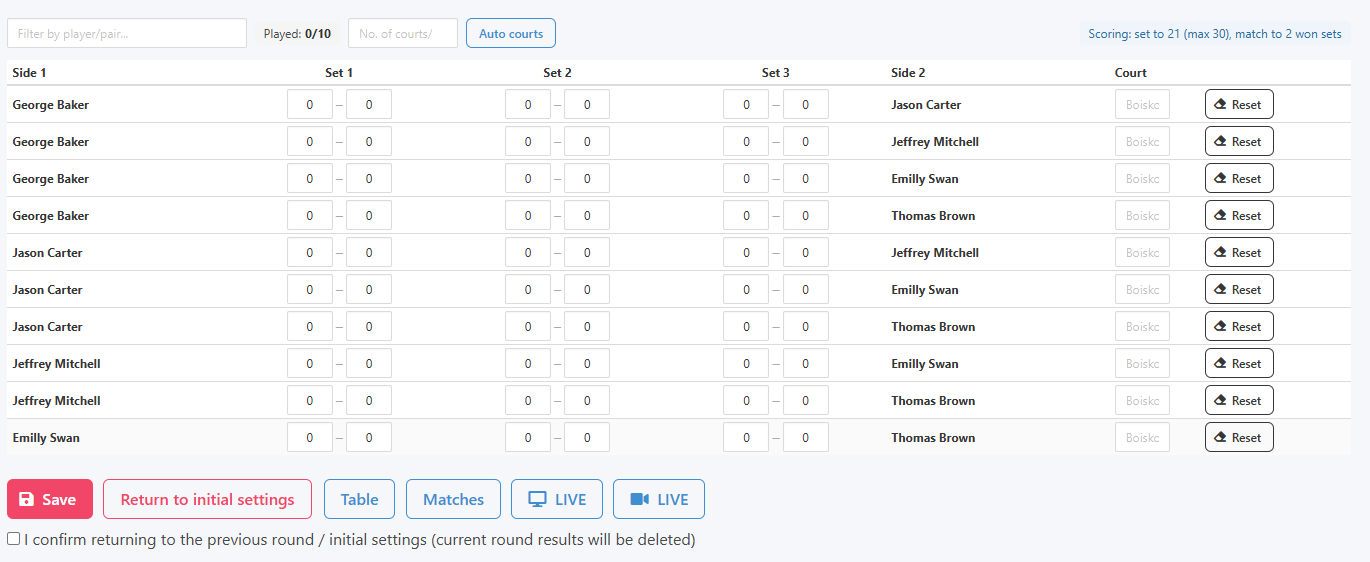
Task: Focus the Filter by player/pair field
Action: click(x=127, y=33)
